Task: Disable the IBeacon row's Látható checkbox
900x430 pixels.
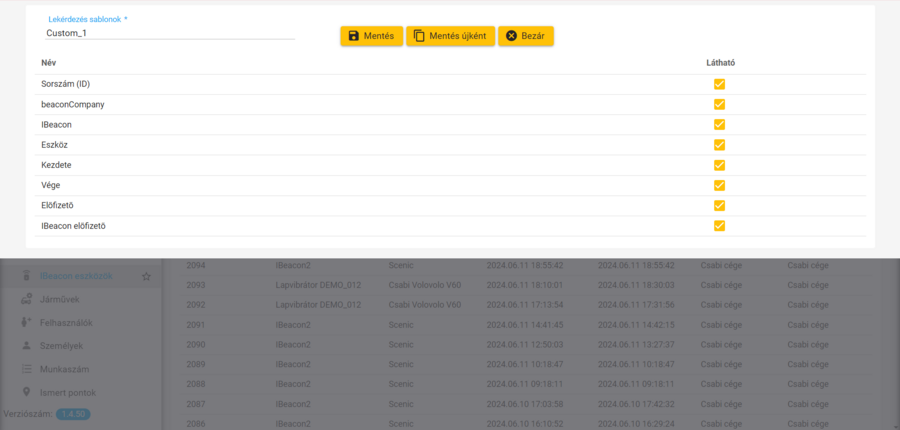Action: tap(719, 125)
